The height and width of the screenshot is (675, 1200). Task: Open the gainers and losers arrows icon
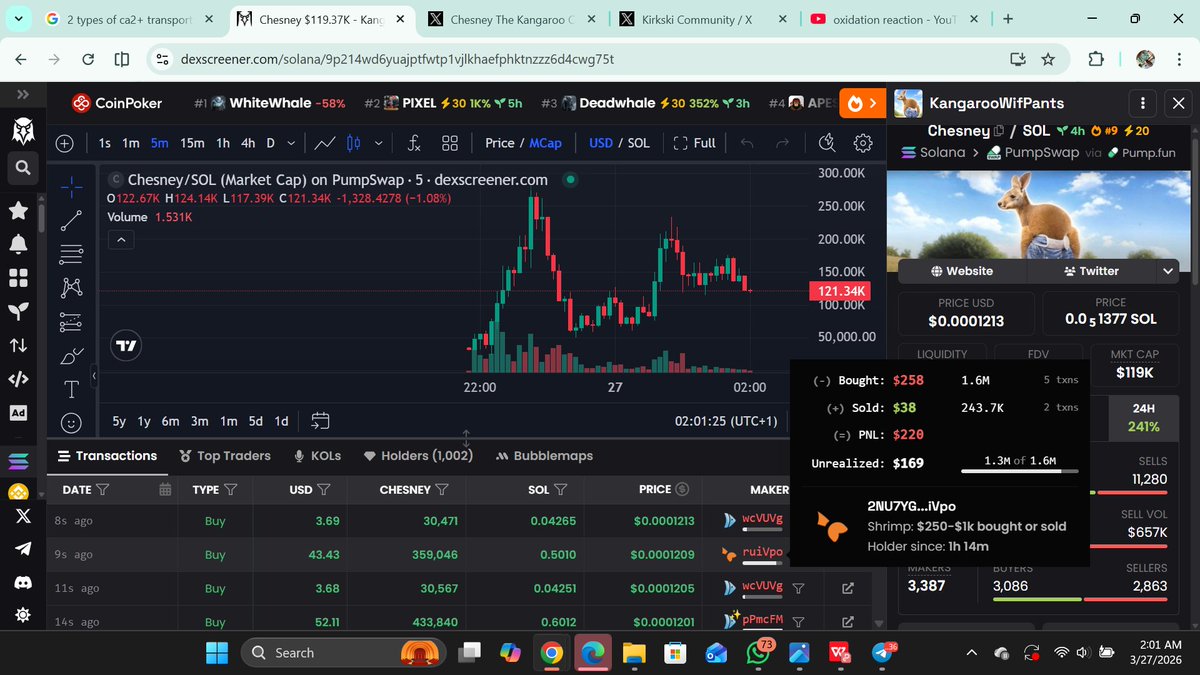click(18, 346)
